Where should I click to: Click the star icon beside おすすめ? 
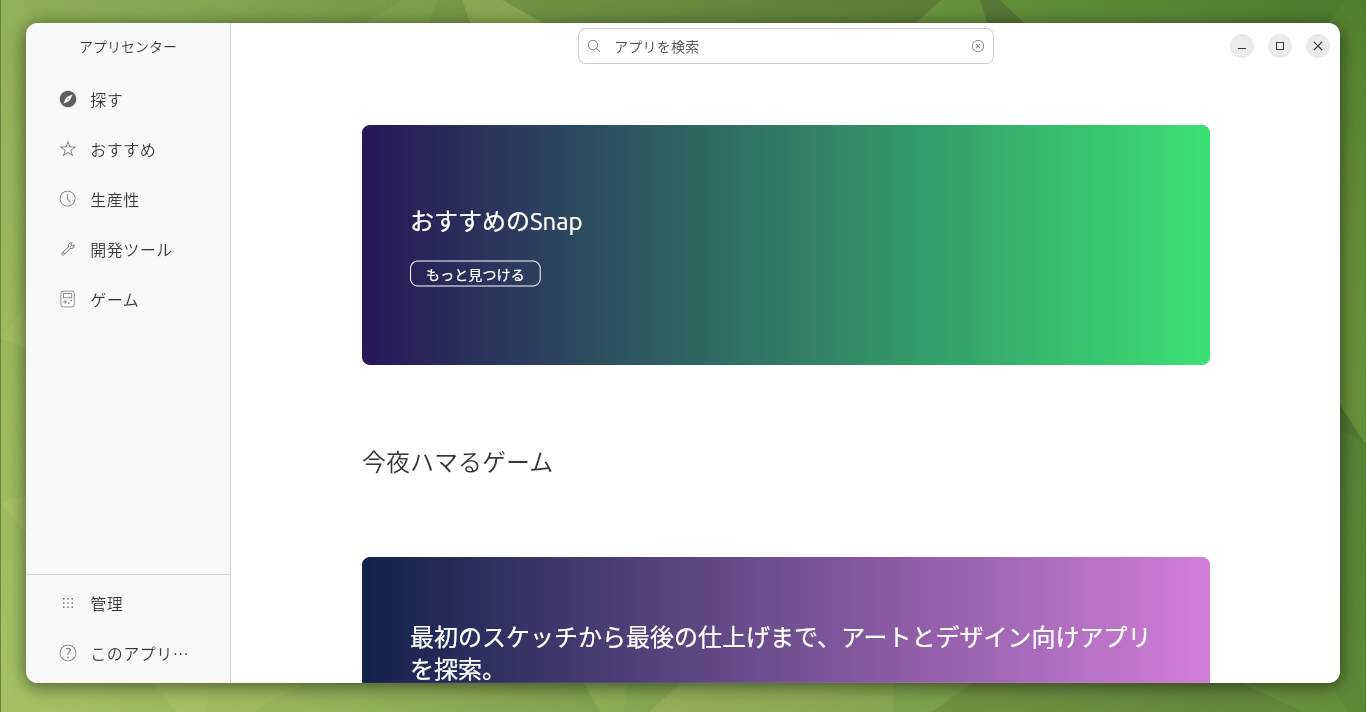click(x=68, y=149)
